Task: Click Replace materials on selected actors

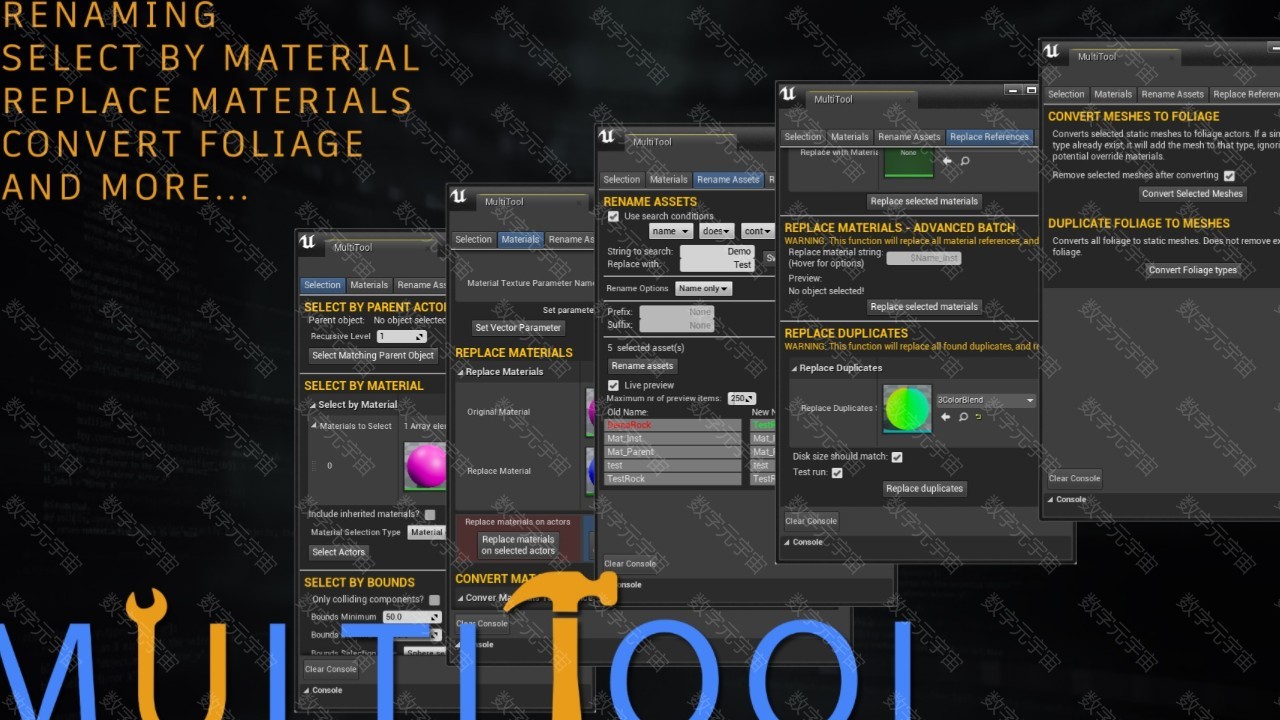Action: 518,545
